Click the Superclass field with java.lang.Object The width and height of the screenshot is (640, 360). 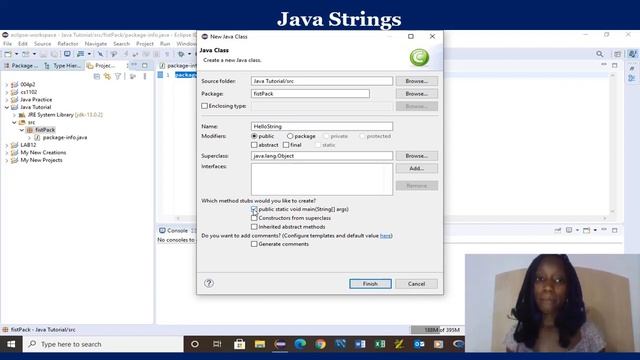pos(322,156)
